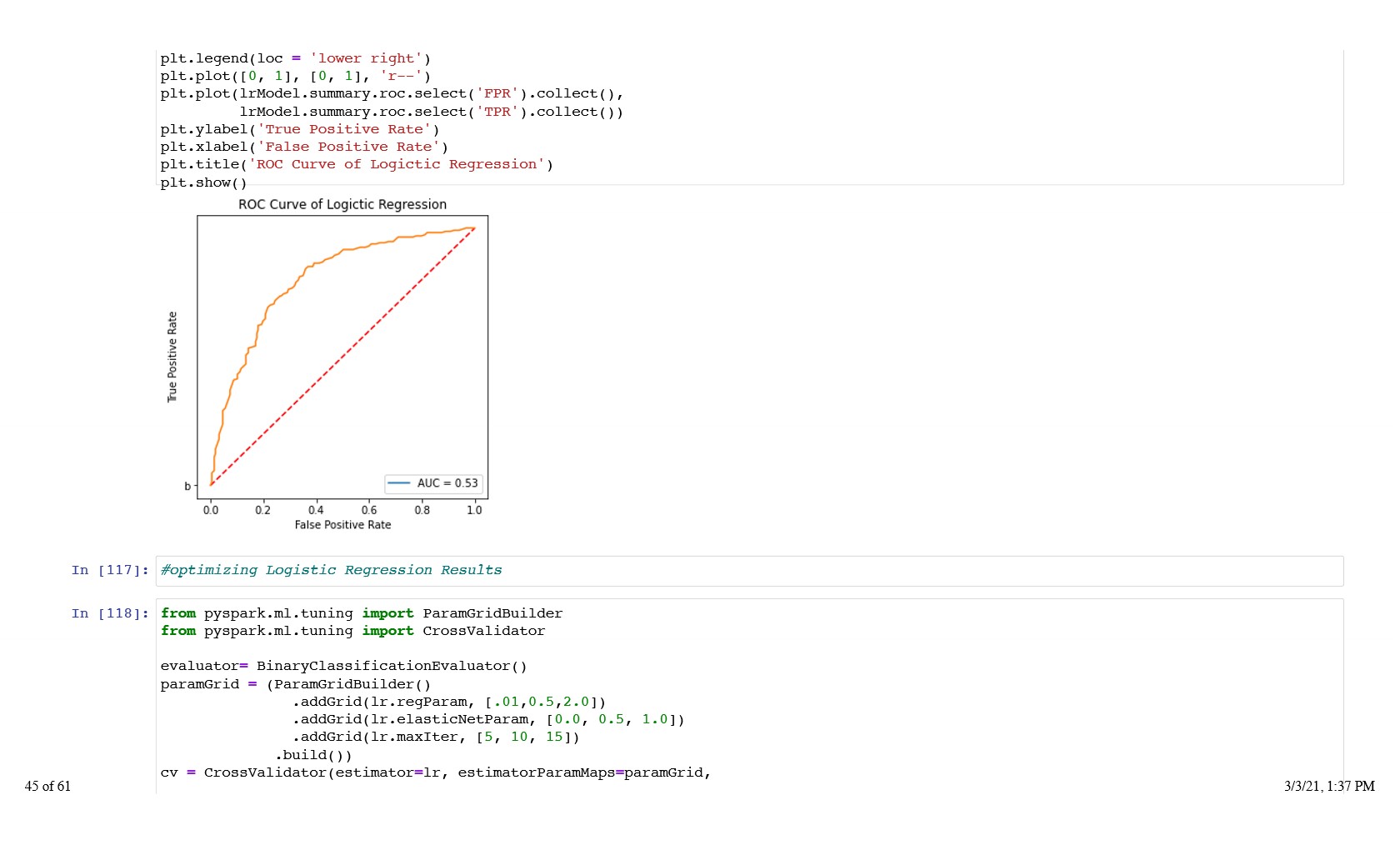Click the plt.title code line

coord(356,164)
